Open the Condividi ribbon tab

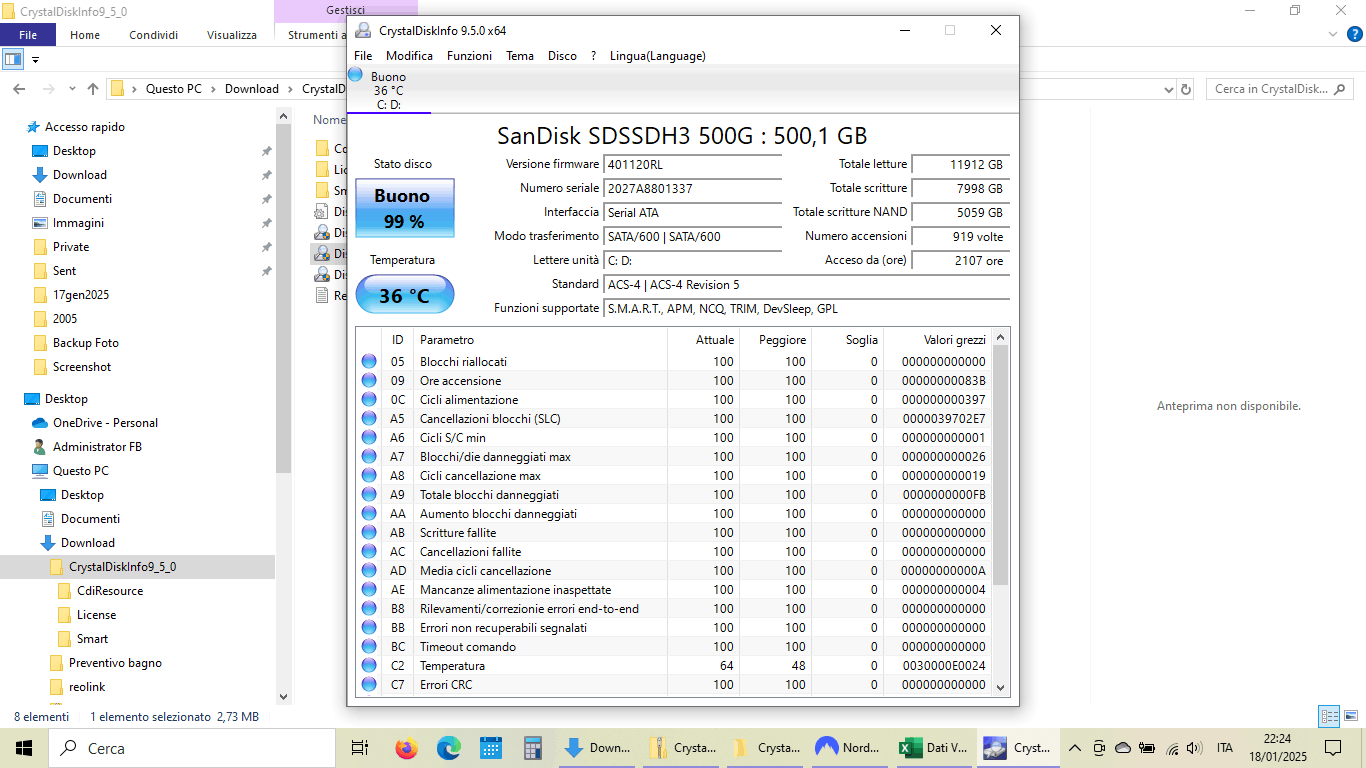[x=153, y=34]
